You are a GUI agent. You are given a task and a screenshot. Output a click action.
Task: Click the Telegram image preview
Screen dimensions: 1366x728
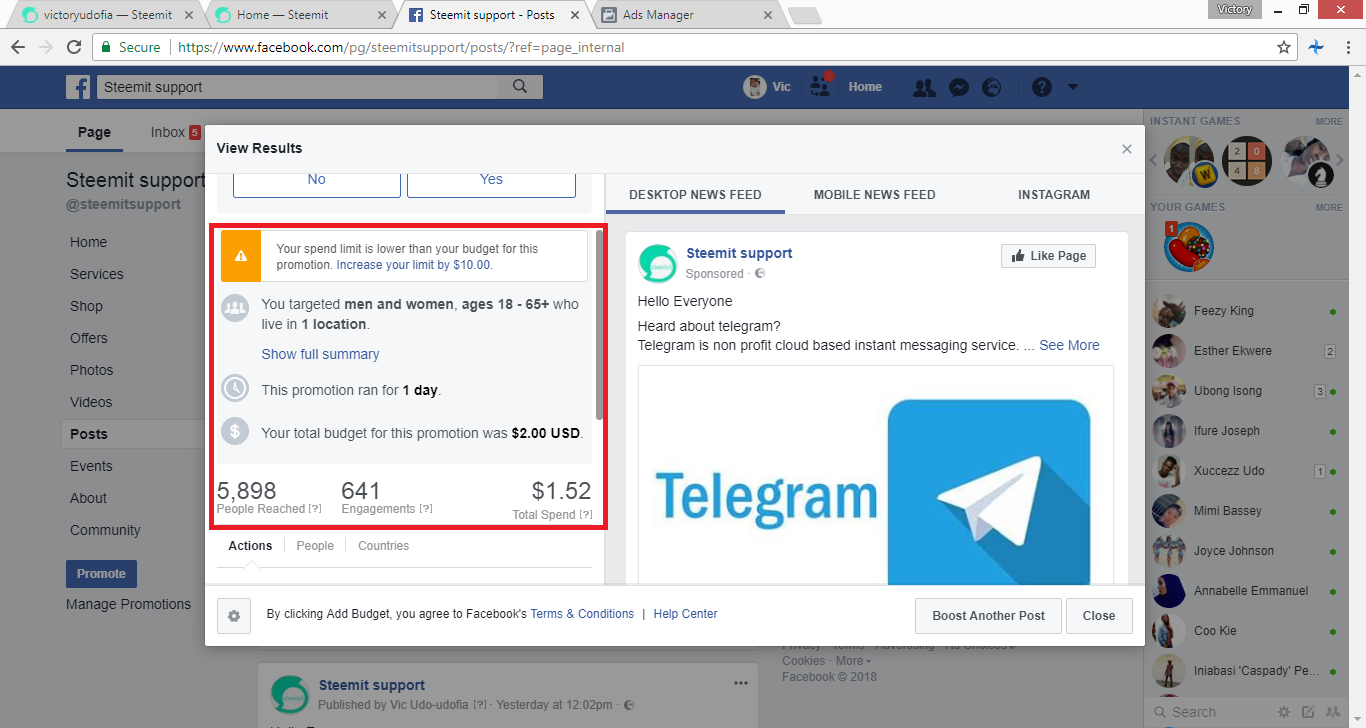click(876, 475)
